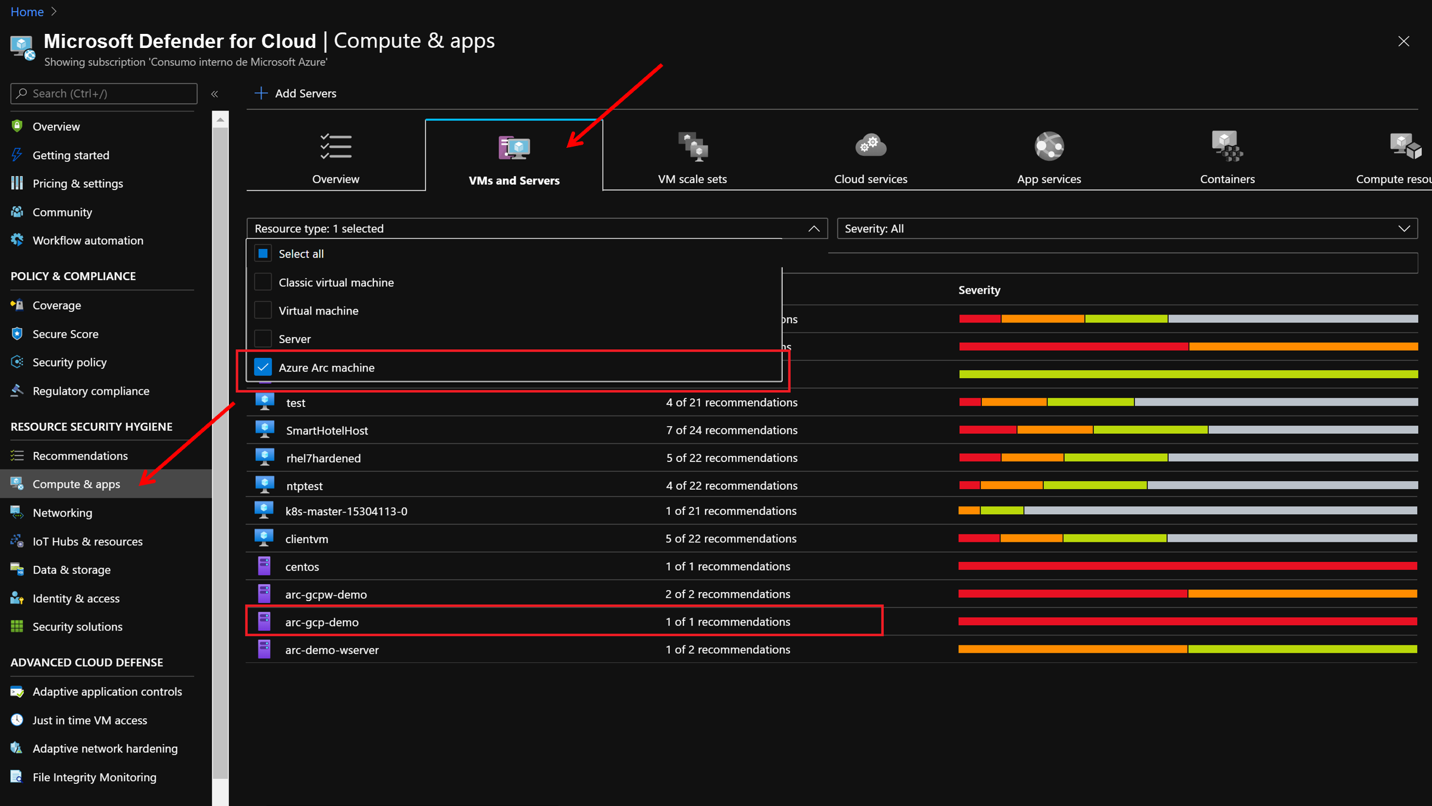Click the Containers icon
The width and height of the screenshot is (1432, 806).
coord(1226,146)
